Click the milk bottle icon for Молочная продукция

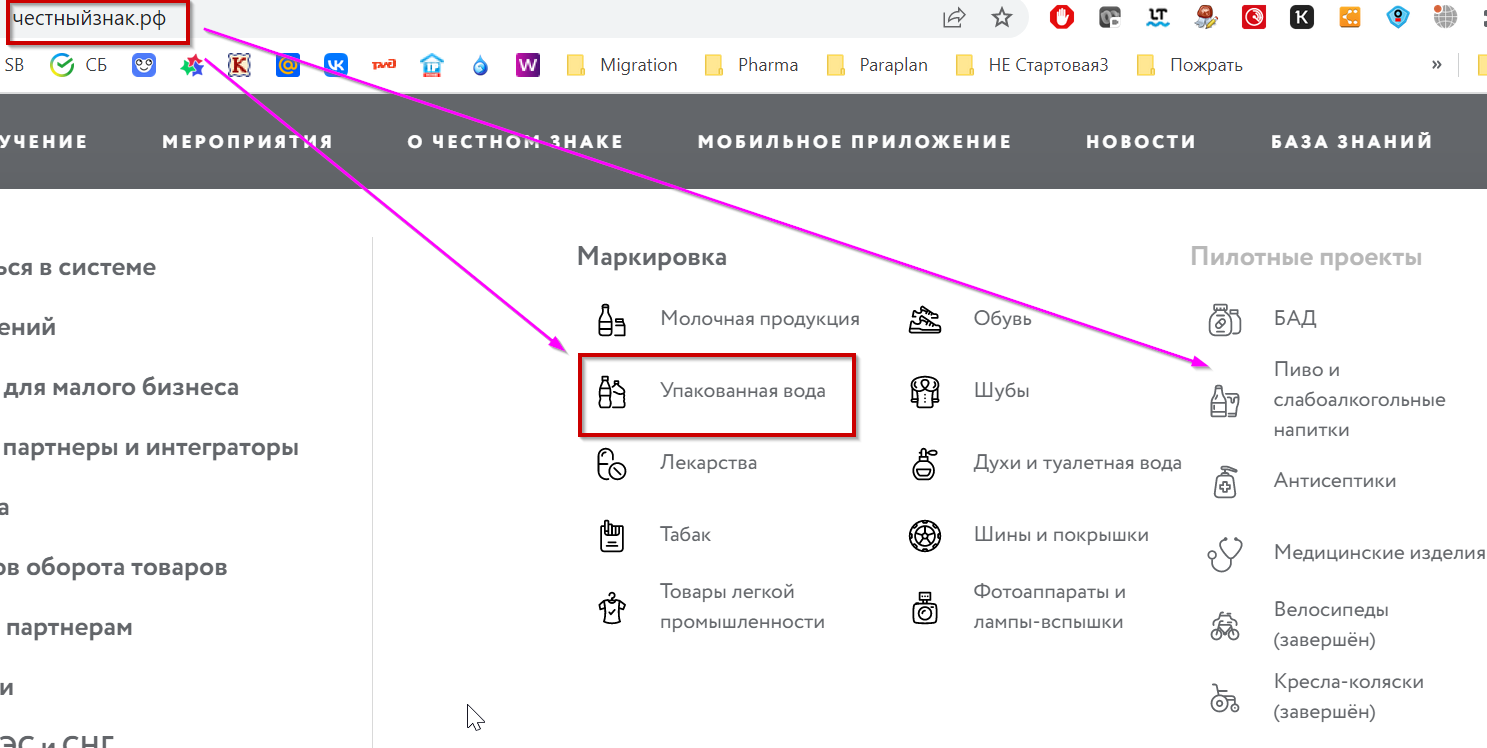point(611,320)
